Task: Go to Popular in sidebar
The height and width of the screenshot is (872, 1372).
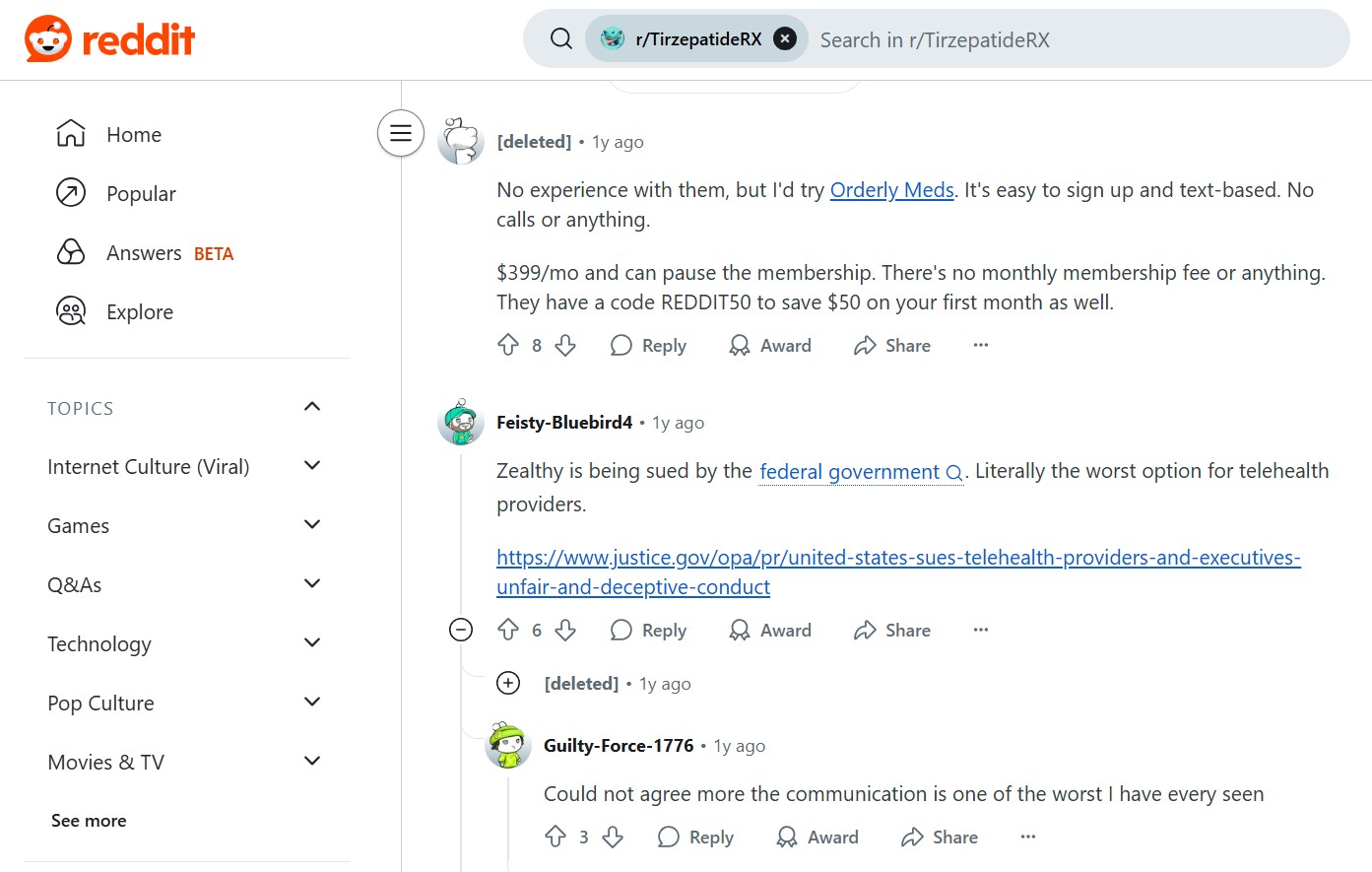Action: (141, 194)
